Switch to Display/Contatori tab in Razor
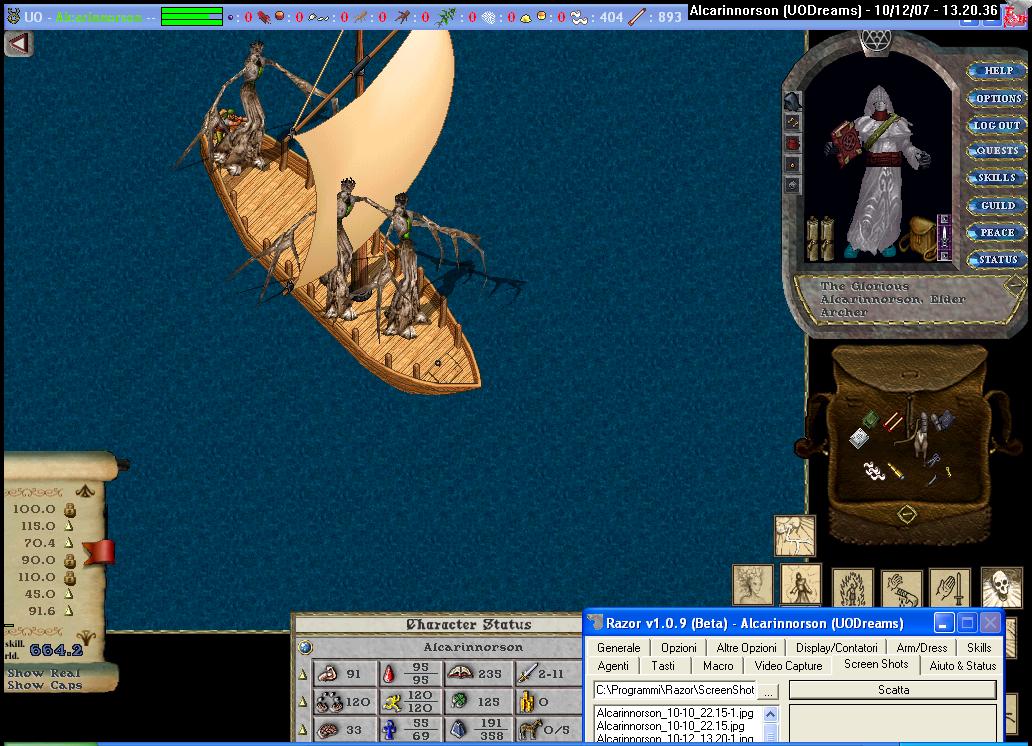Screen dimensions: 1032x746 coord(837,648)
